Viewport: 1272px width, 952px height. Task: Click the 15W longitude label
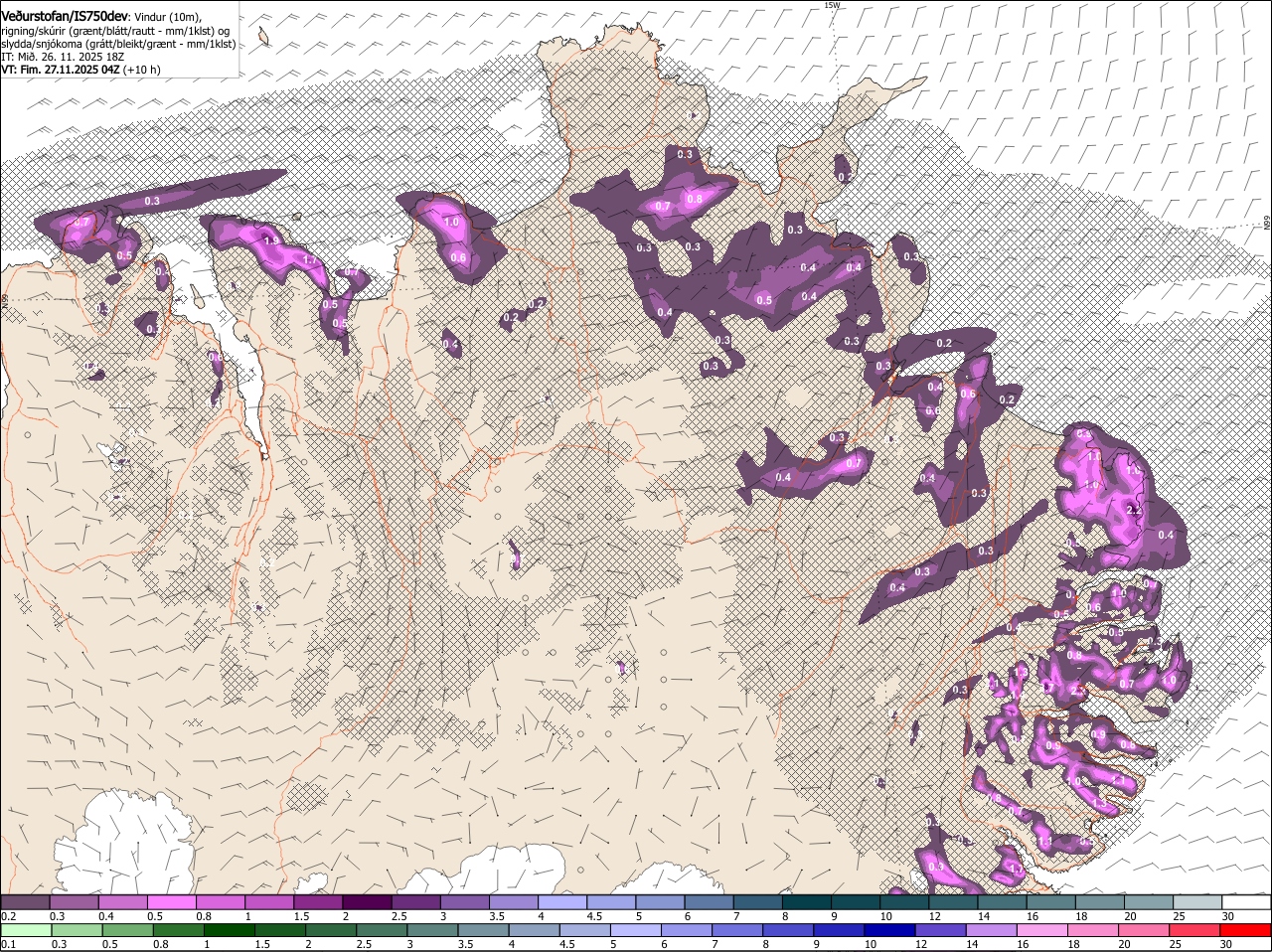(832, 5)
